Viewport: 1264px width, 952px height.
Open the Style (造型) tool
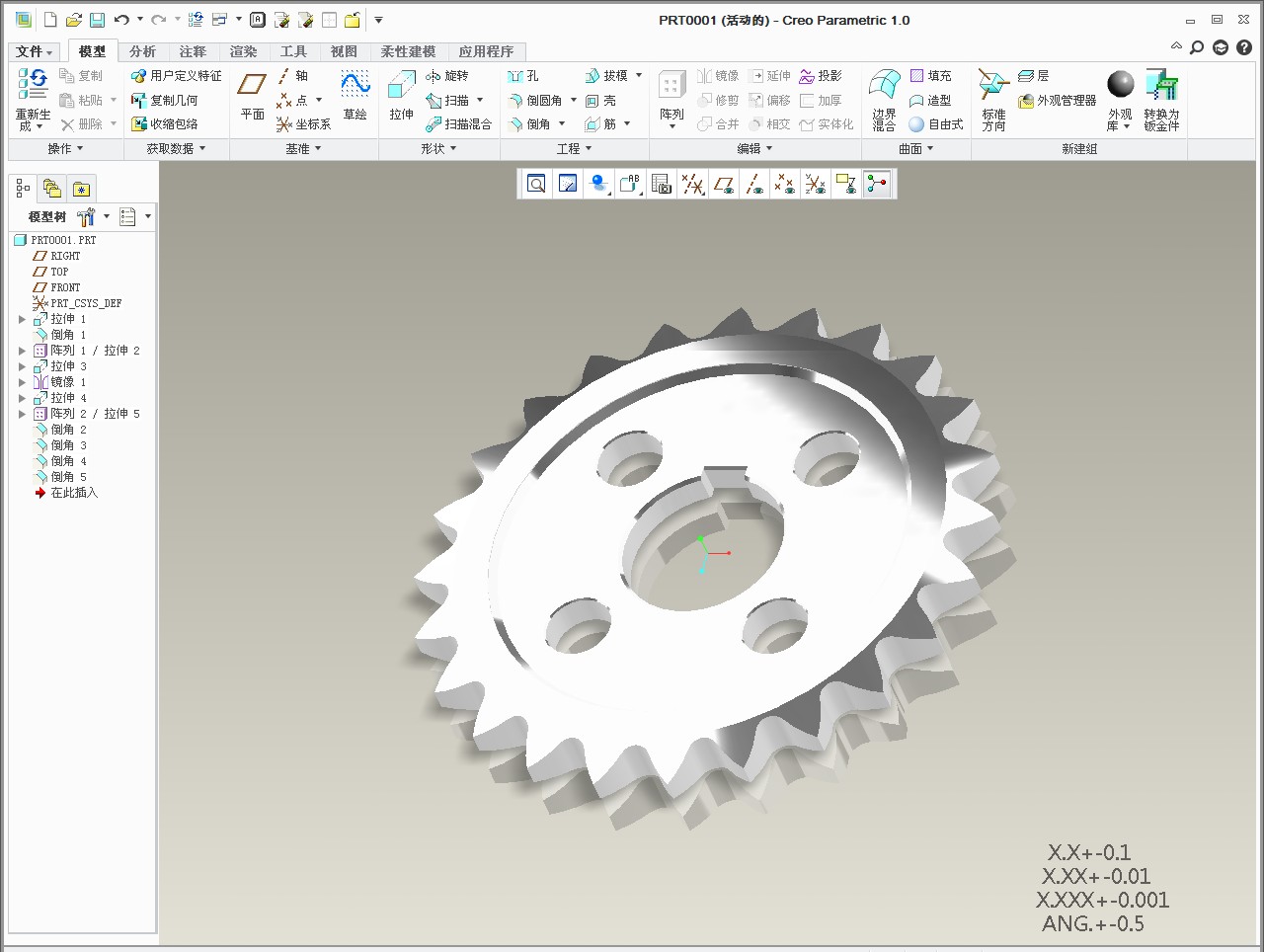coord(930,101)
